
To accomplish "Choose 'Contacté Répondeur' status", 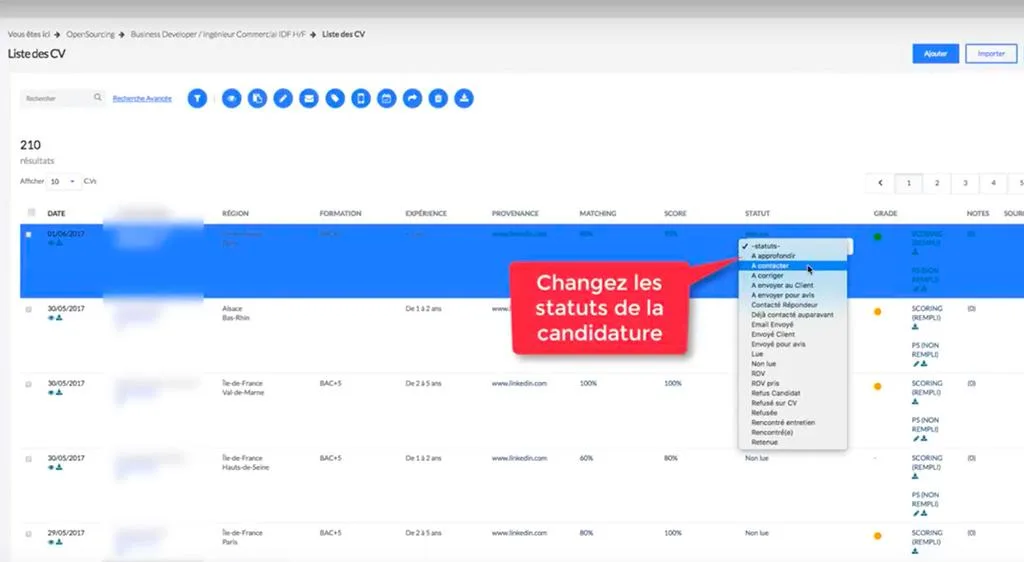I will point(793,305).
